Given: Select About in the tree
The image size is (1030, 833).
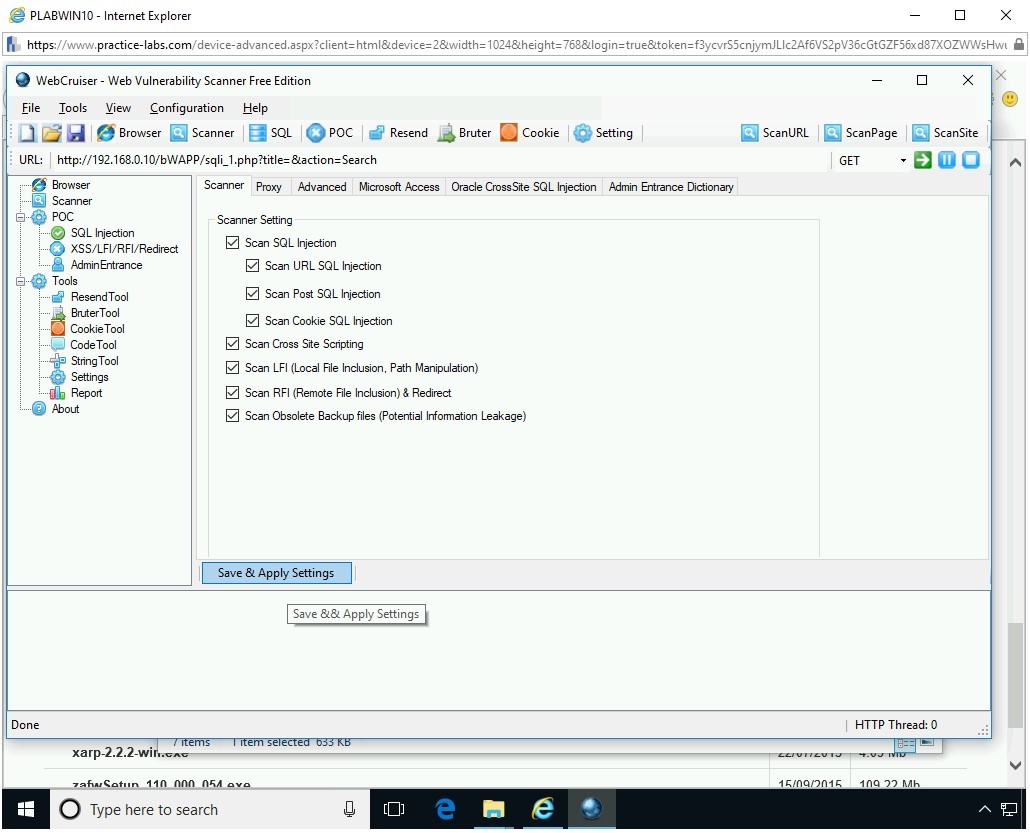Looking at the screenshot, I should pyautogui.click(x=66, y=409).
